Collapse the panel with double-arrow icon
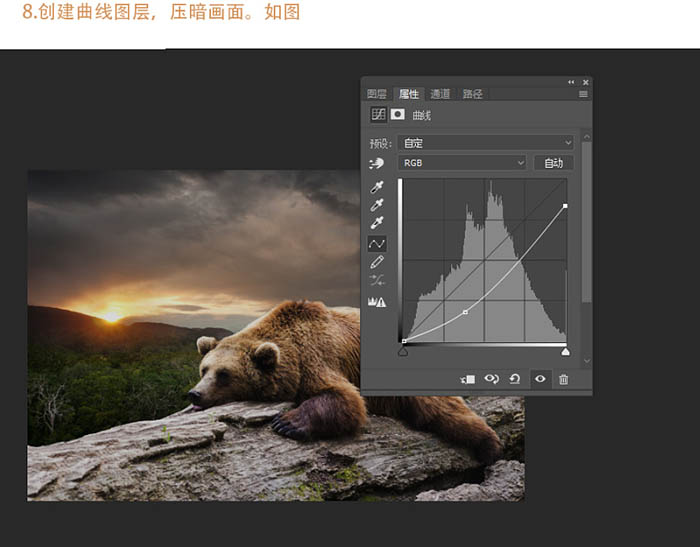The image size is (700, 547). [x=571, y=82]
